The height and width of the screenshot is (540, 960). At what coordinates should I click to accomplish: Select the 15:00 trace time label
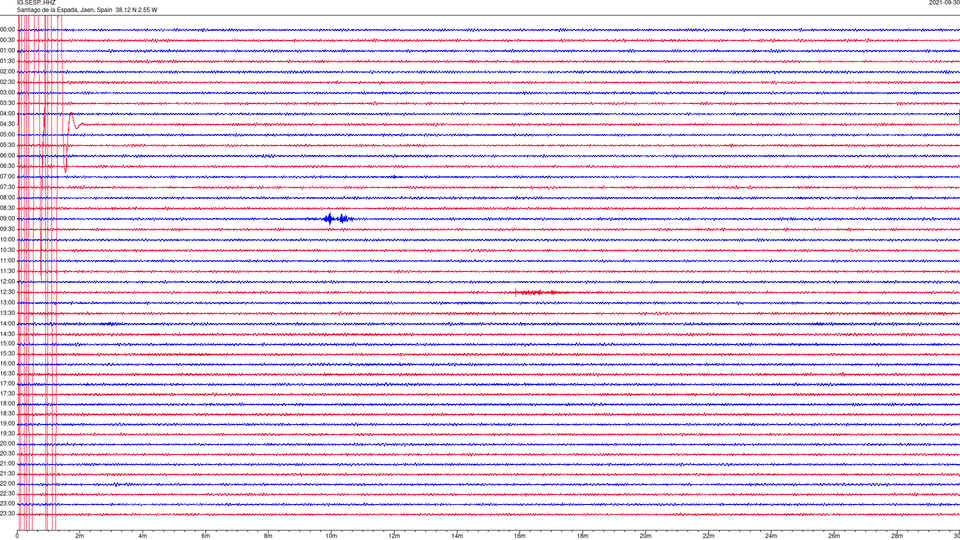point(7,343)
